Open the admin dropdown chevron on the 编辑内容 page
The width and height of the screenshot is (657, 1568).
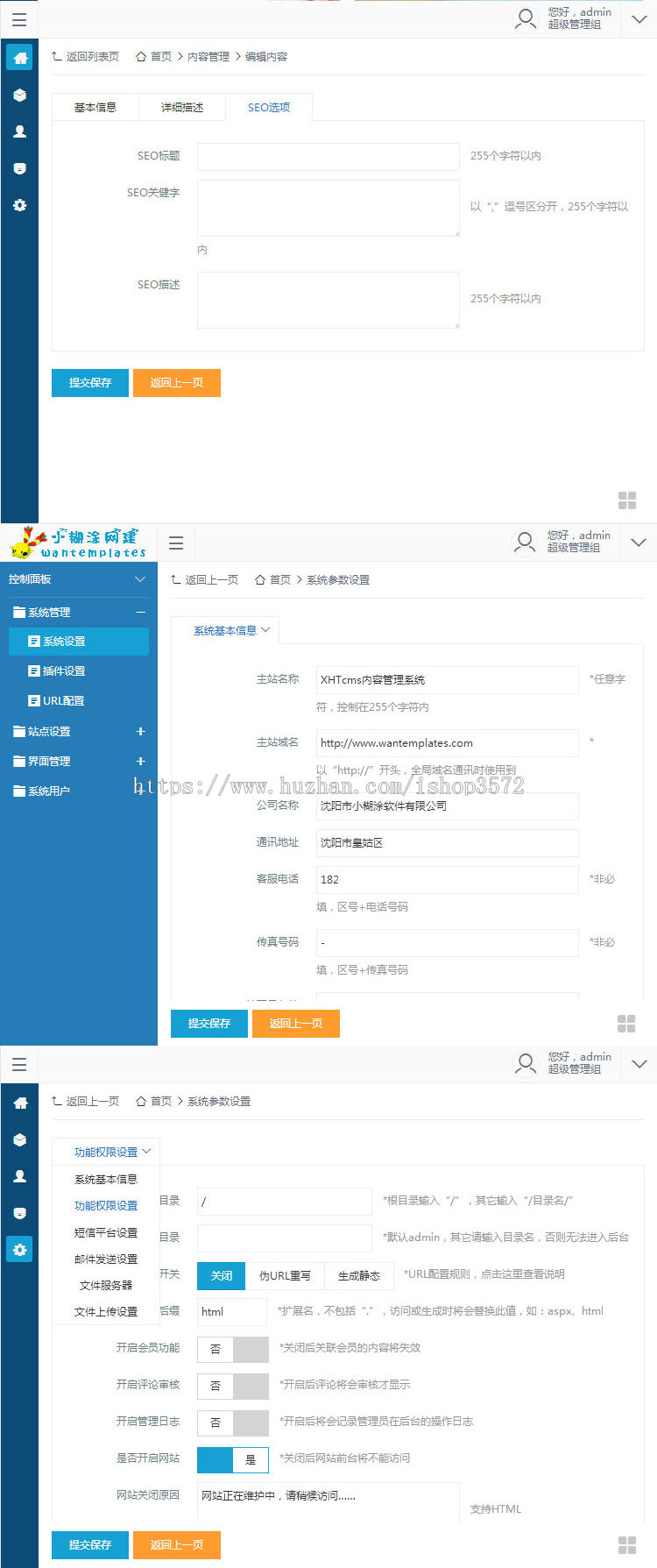pyautogui.click(x=639, y=19)
